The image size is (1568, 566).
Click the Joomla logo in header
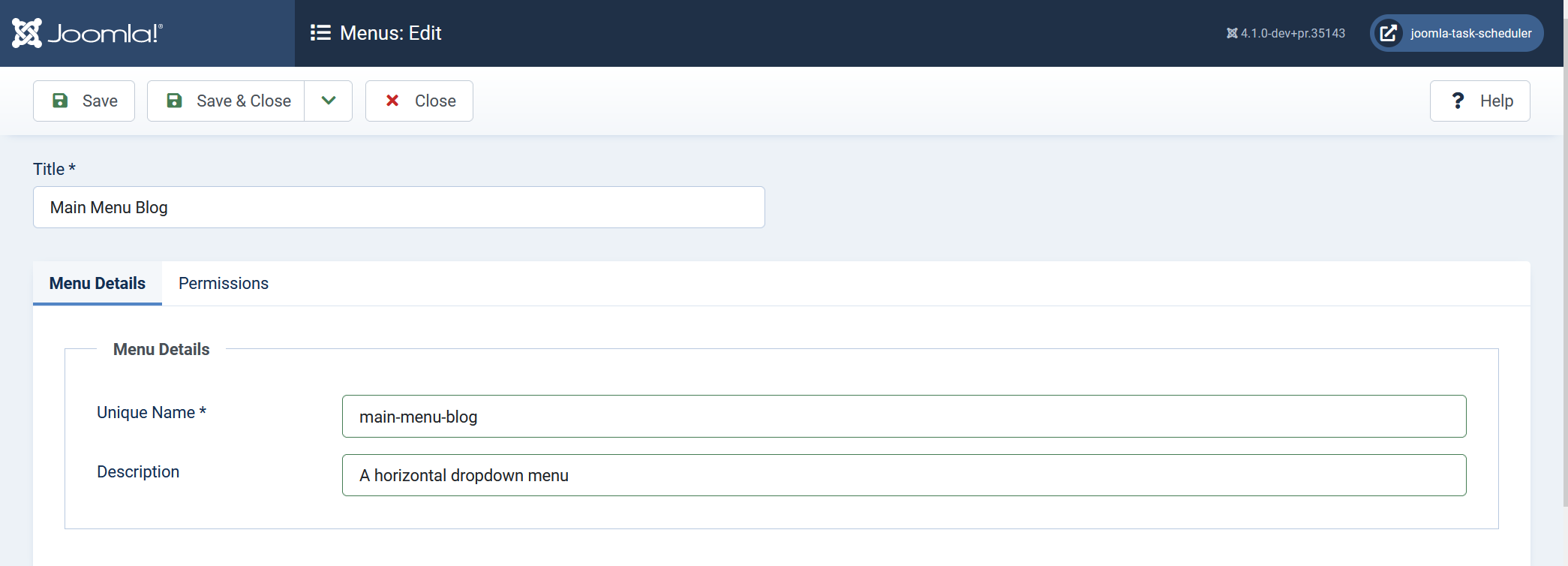click(x=87, y=33)
